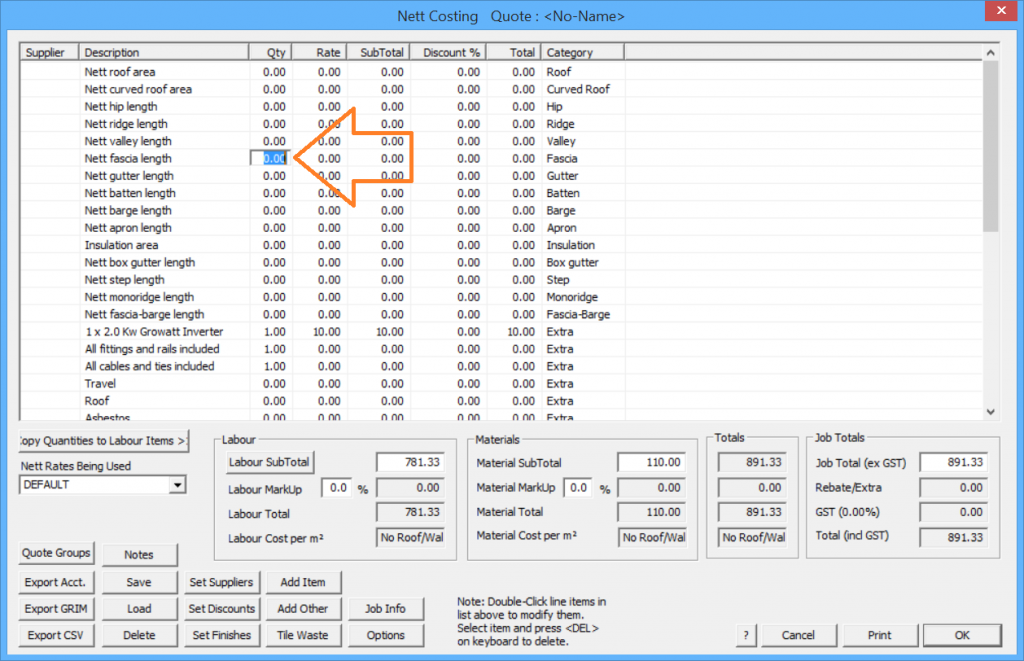Click the Add Item button
The width and height of the screenshot is (1024, 661).
(303, 582)
